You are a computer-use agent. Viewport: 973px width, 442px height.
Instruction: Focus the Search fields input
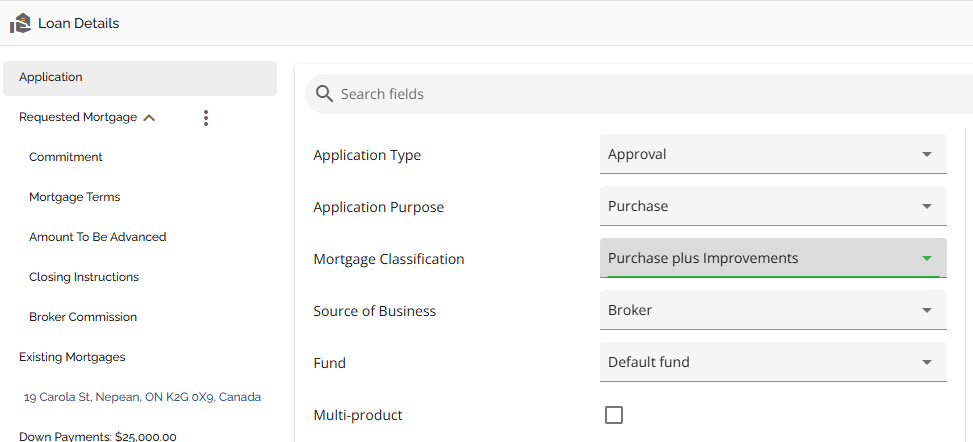[640, 94]
